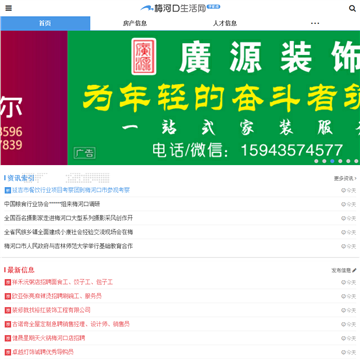Click the 最新信息 section heading
This screenshot has width=360, height=360.
click(21, 270)
